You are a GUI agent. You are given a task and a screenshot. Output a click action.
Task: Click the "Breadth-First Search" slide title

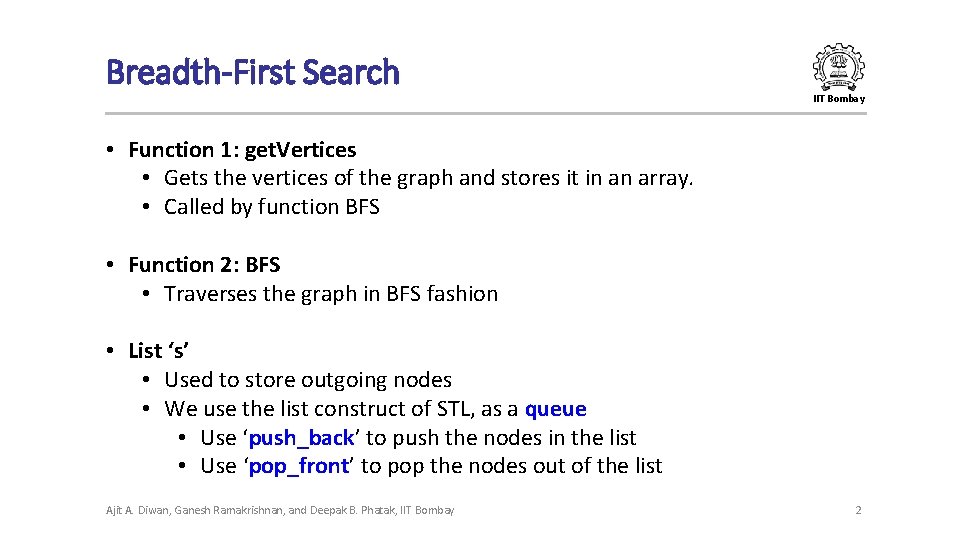point(253,72)
